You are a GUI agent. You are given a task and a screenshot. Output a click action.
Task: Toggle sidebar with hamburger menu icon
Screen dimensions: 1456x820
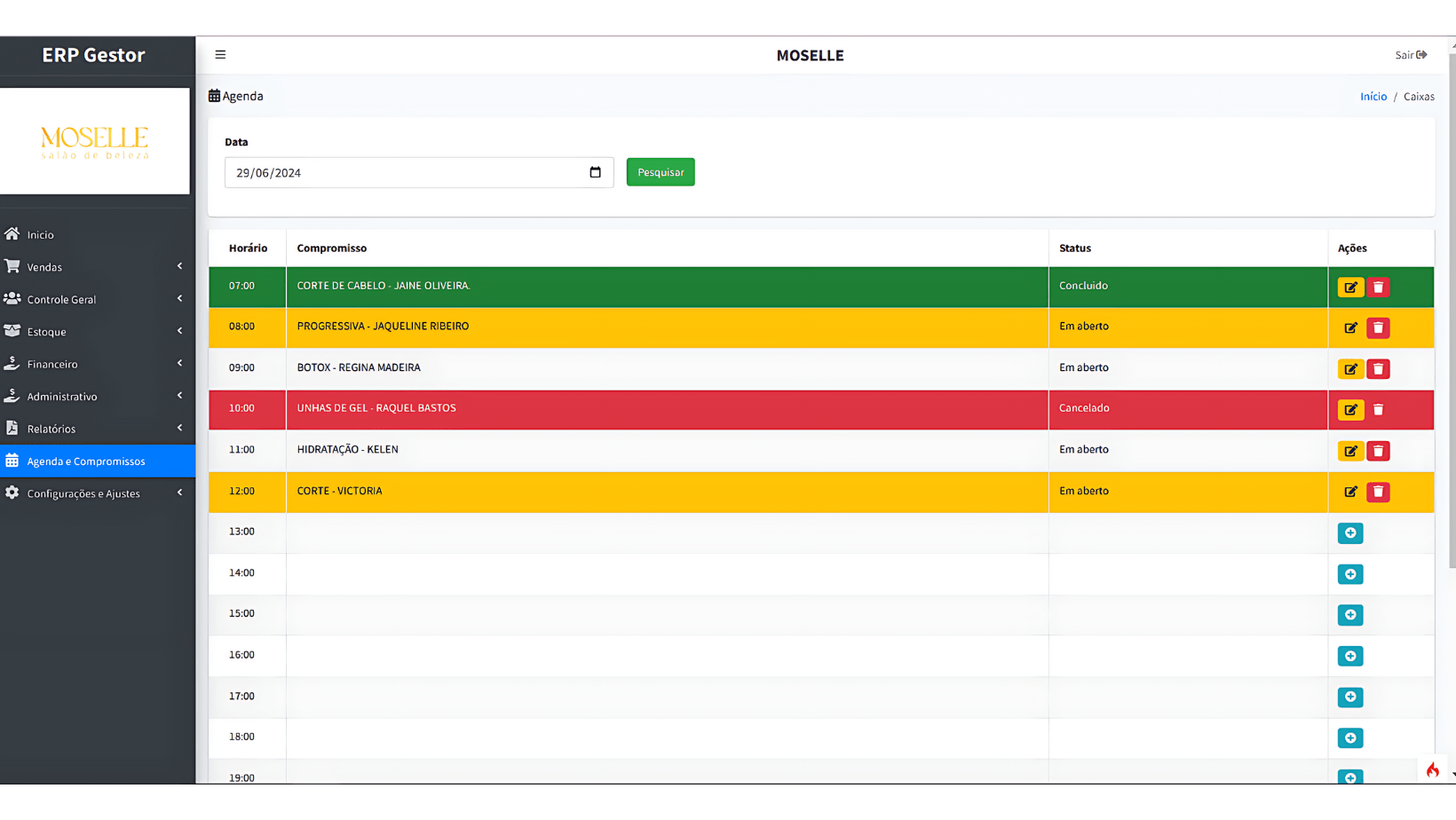(220, 55)
